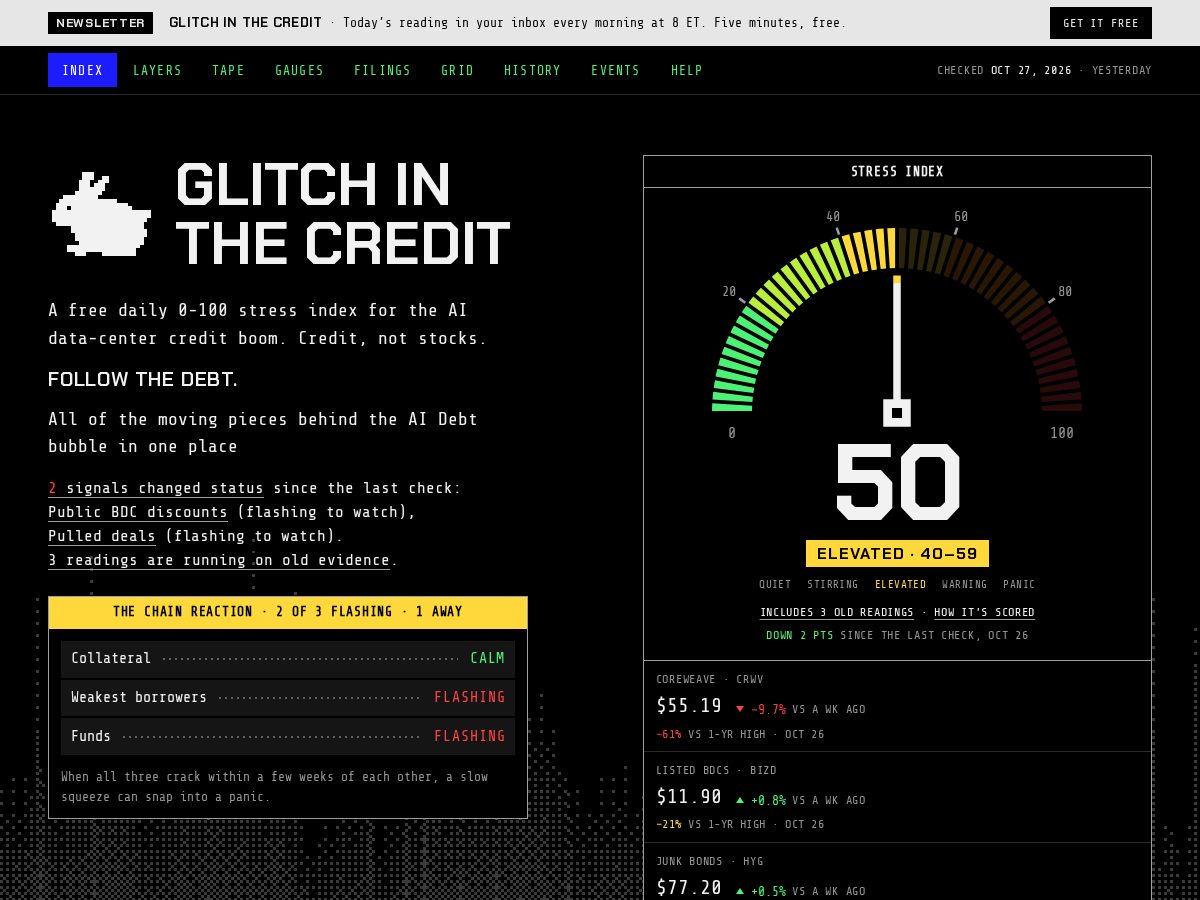Viewport: 1200px width, 900px height.
Task: Click the -61% vs 1-yr high value
Action: [x=669, y=734]
